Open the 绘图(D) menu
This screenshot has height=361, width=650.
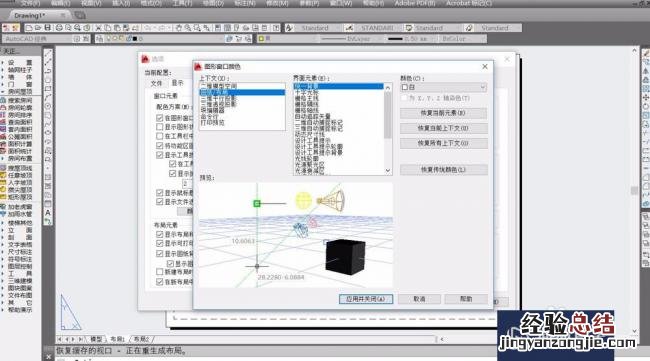point(213,3)
